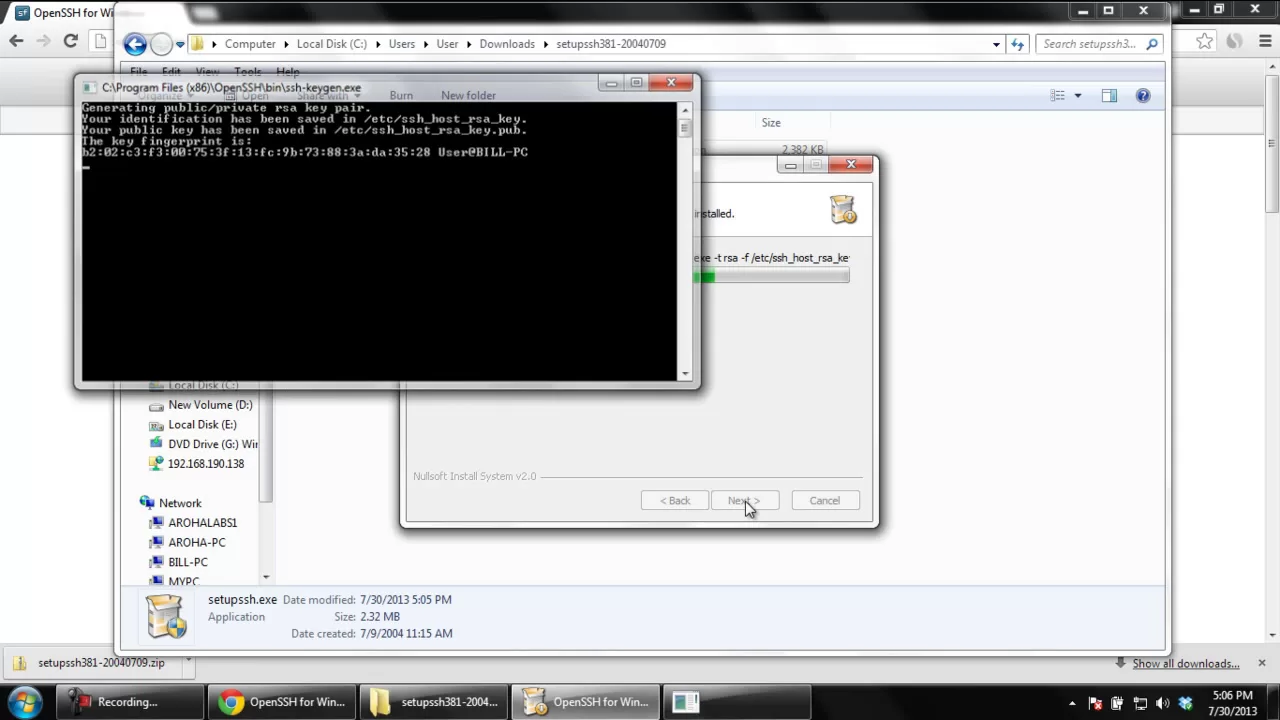
Task: Show hidden system tray icons
Action: pos(1072,703)
